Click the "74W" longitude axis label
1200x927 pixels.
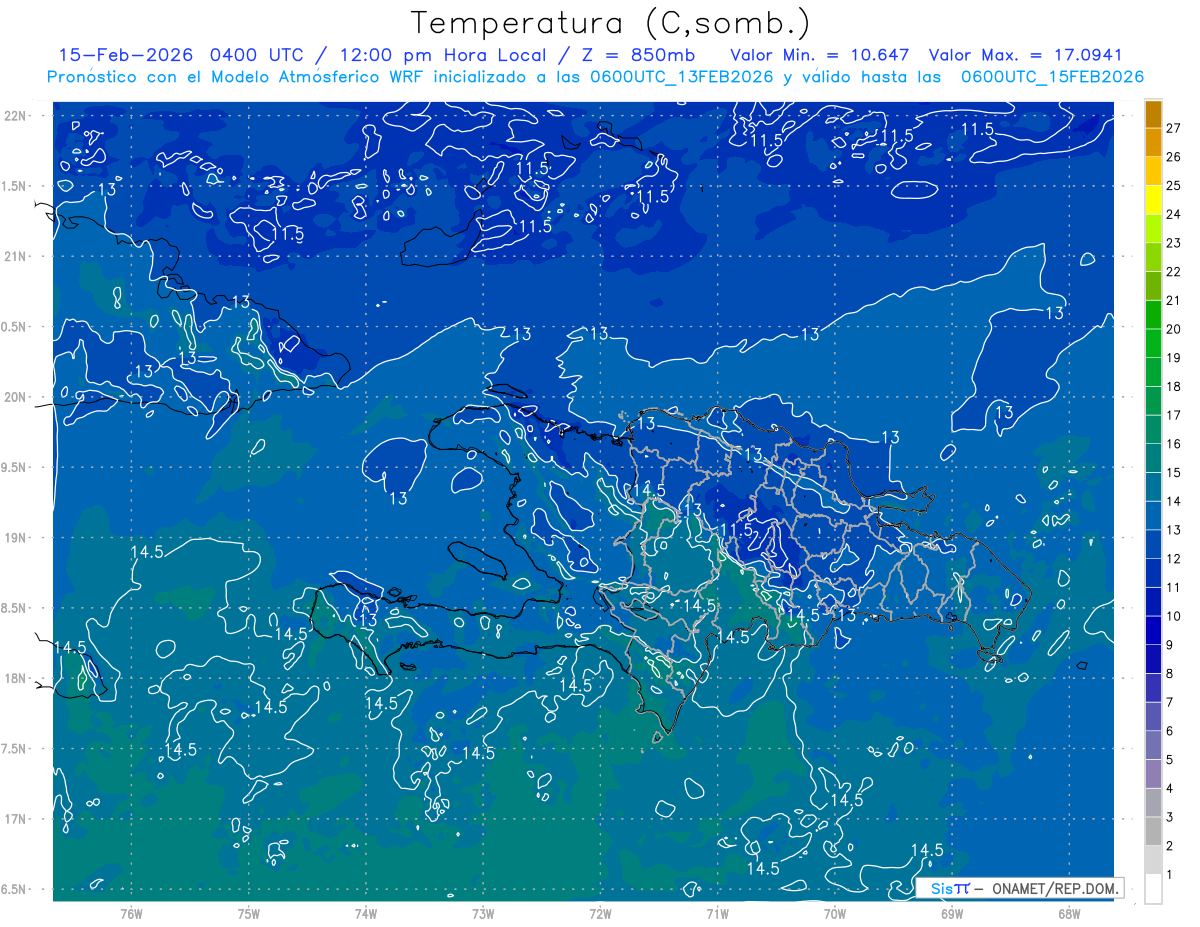tap(366, 913)
